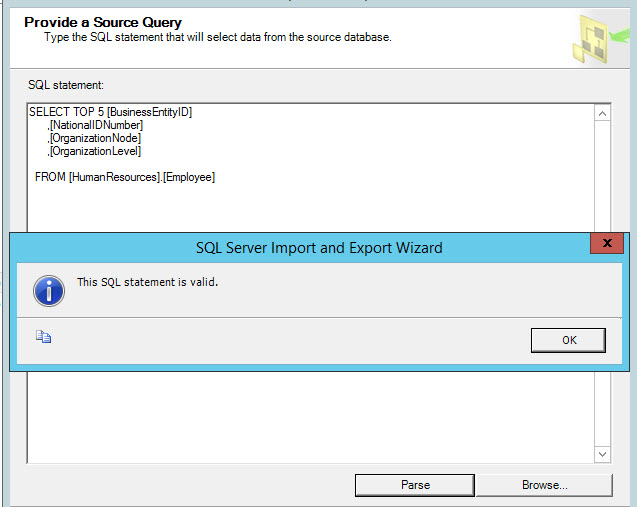Place cursor on the [OrganizationLevel] line
This screenshot has height=507, width=637.
96,151
